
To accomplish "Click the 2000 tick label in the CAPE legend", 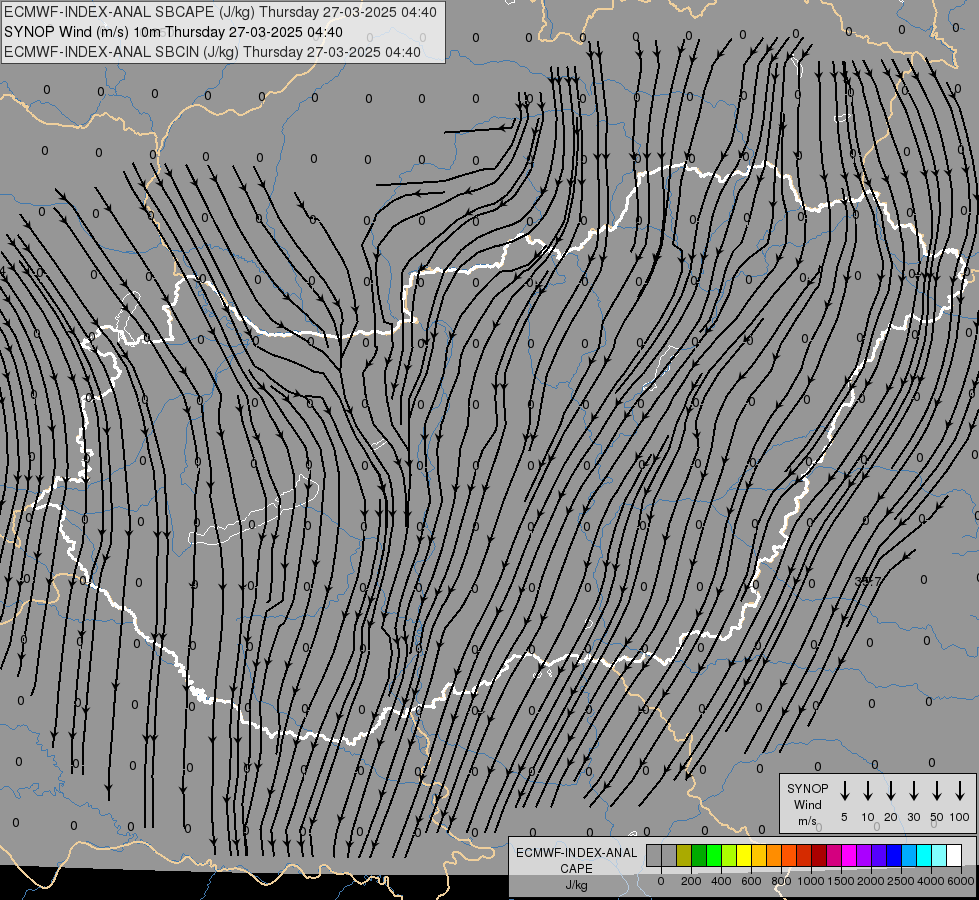I will 871,881.
